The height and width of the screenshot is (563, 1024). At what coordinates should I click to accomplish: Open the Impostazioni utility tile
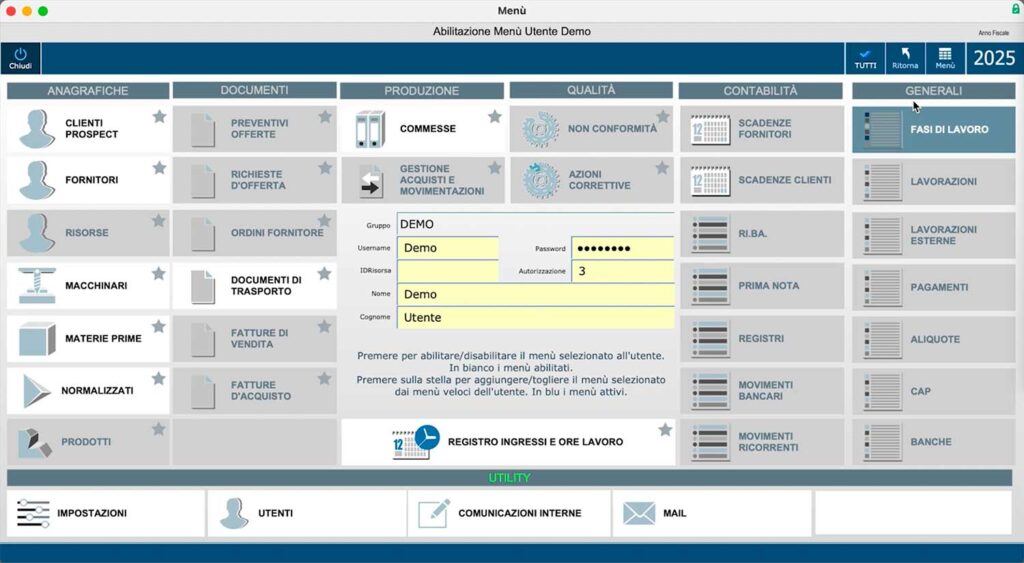[x=106, y=513]
